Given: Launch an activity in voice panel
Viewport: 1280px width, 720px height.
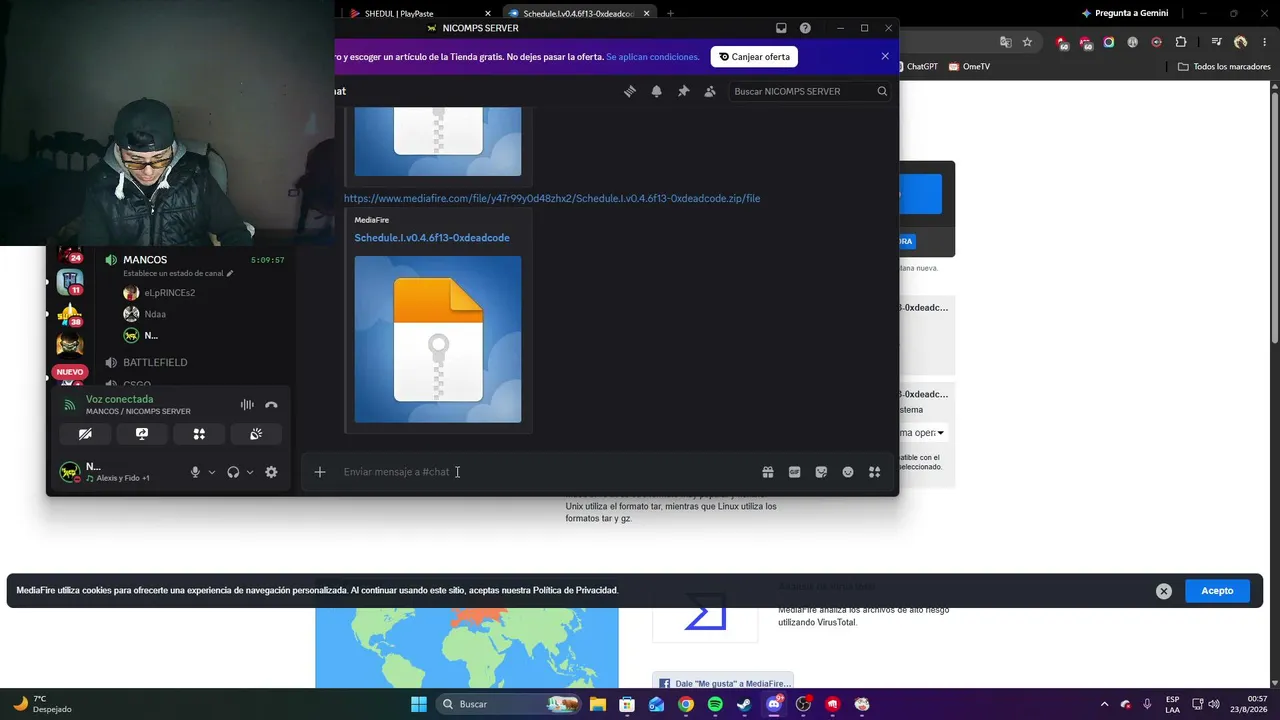Looking at the screenshot, I should point(199,434).
